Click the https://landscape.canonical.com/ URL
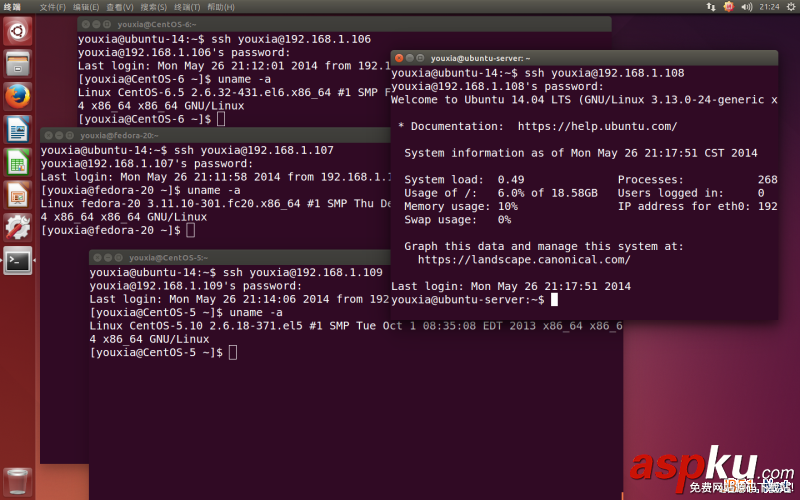The width and height of the screenshot is (800, 500). [x=524, y=260]
